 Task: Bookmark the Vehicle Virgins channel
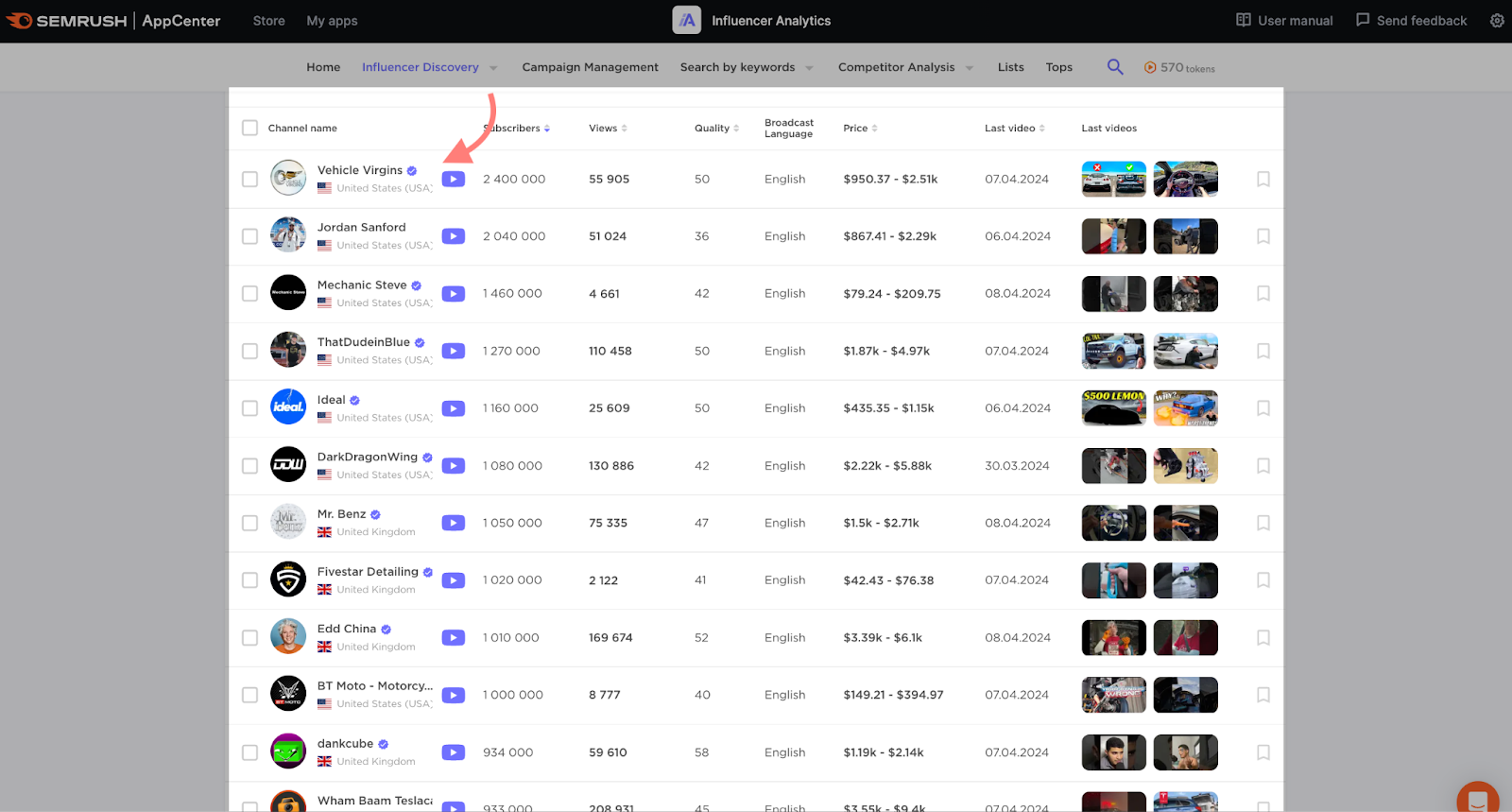[x=1263, y=179]
